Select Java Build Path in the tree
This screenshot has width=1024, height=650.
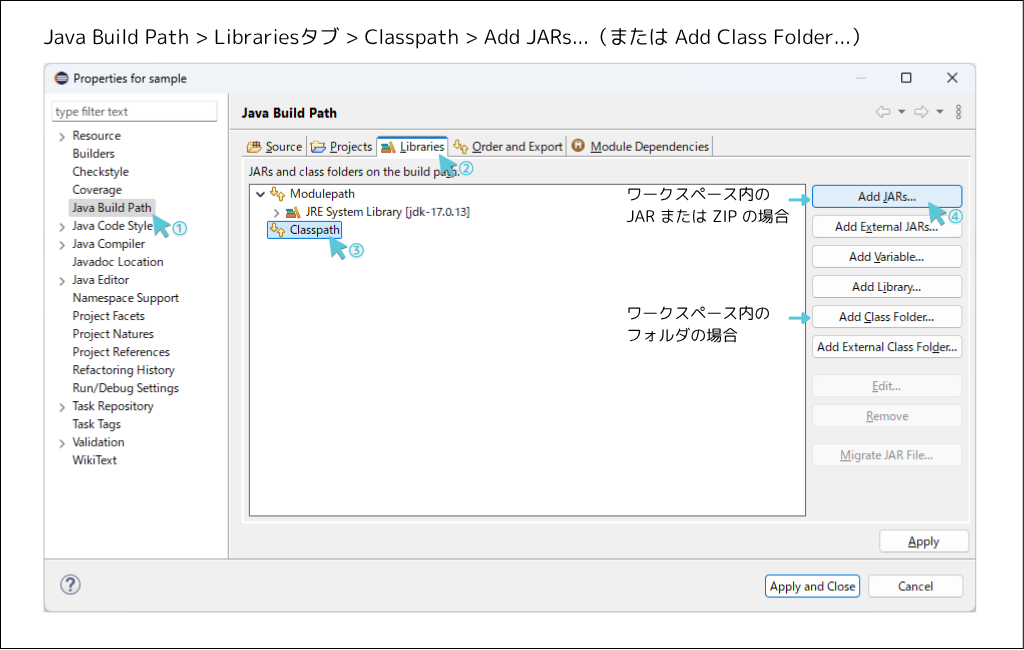click(112, 208)
